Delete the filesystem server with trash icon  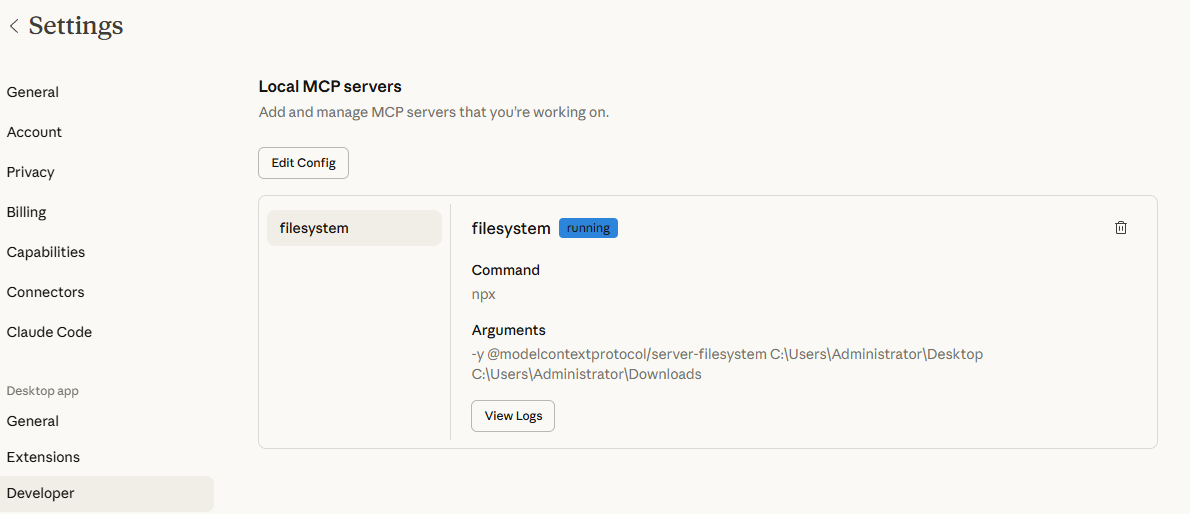click(x=1120, y=228)
